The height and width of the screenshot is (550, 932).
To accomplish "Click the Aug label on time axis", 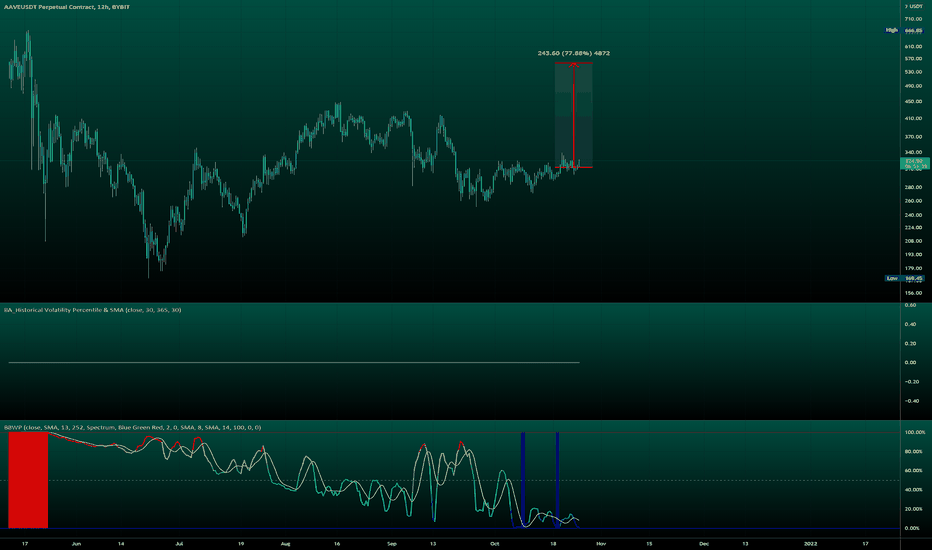I will click(285, 543).
